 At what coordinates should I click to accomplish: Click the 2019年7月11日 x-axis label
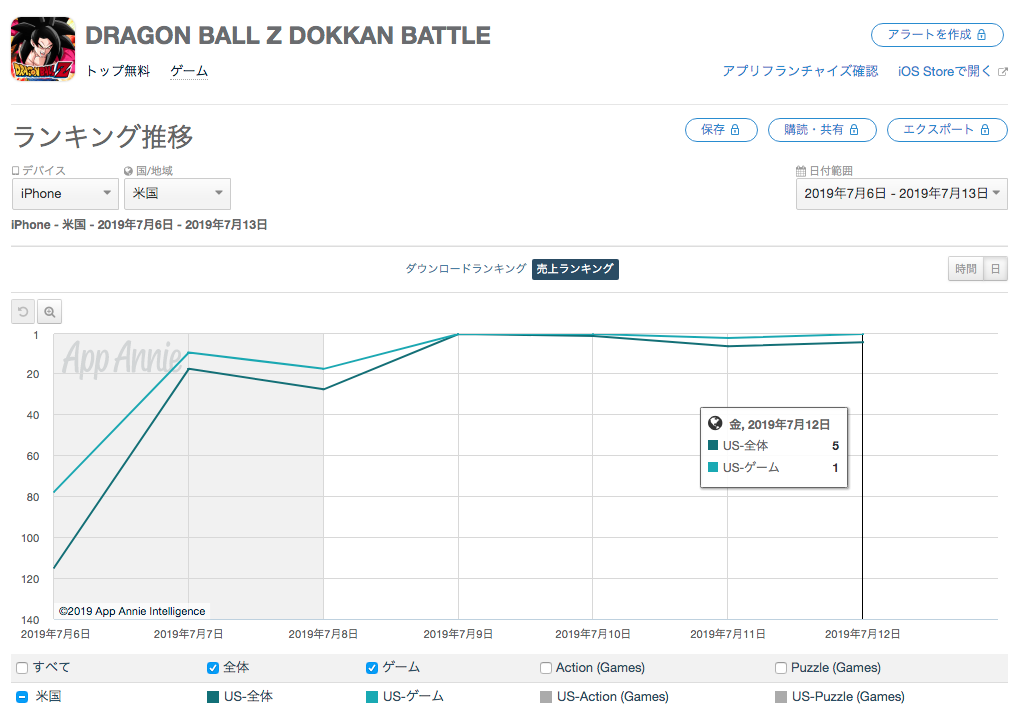728,634
